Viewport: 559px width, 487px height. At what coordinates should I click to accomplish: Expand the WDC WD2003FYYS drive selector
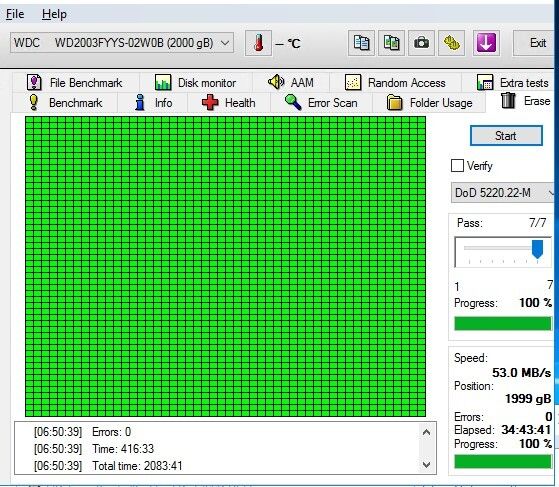click(122, 43)
